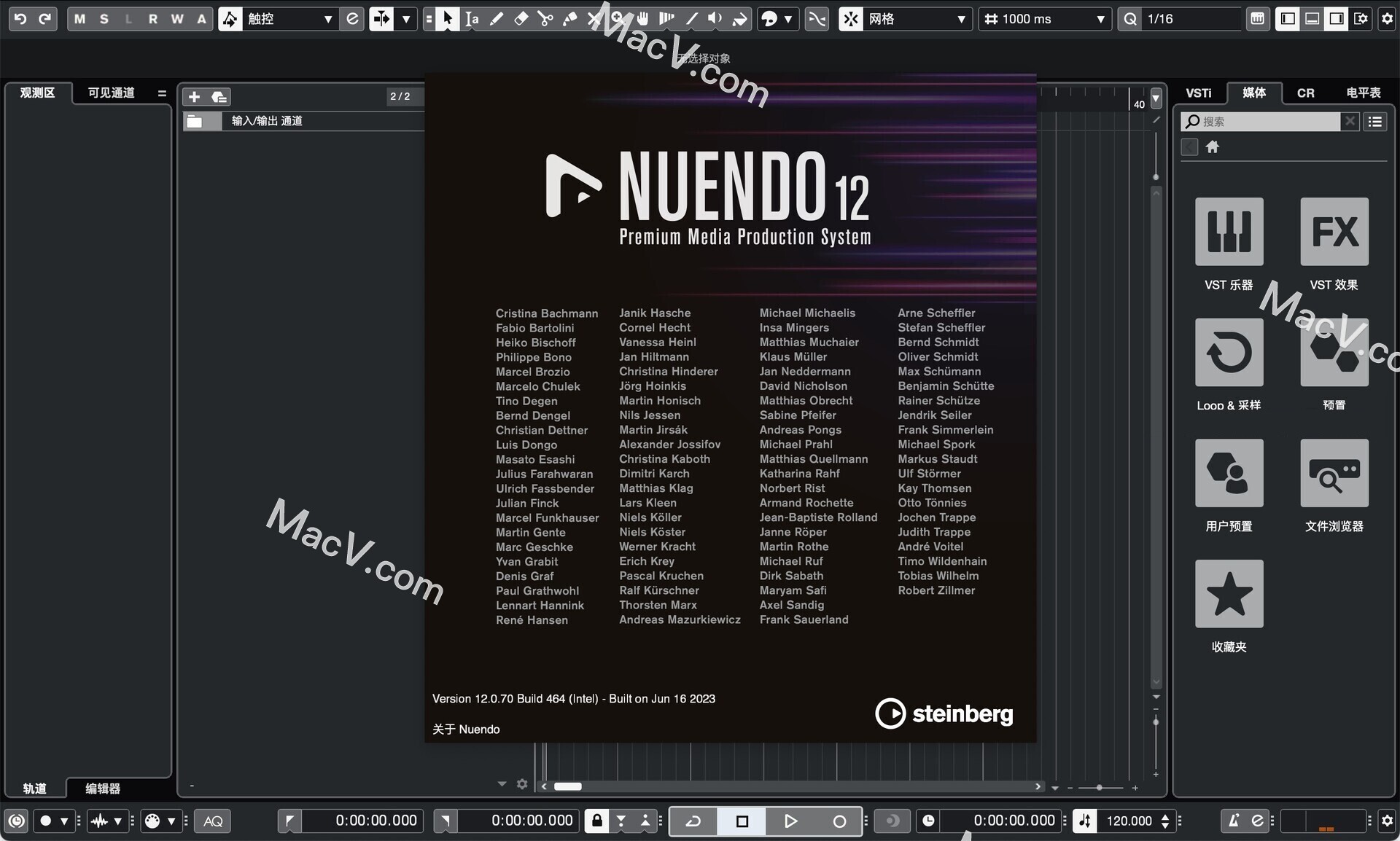Viewport: 1400px width, 841px height.
Task: Select the Split scissors tool
Action: coord(545,19)
